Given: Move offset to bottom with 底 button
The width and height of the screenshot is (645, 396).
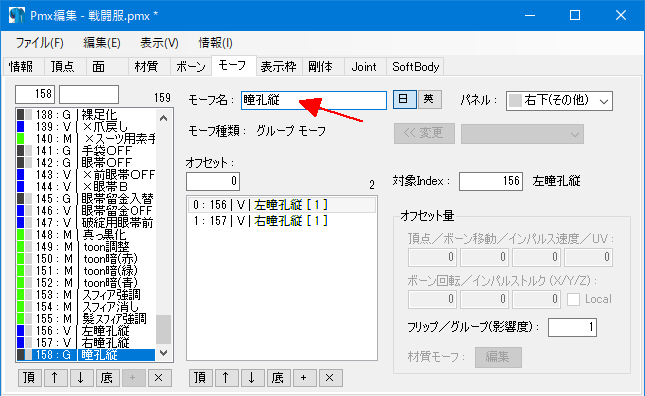Looking at the screenshot, I should [278, 377].
